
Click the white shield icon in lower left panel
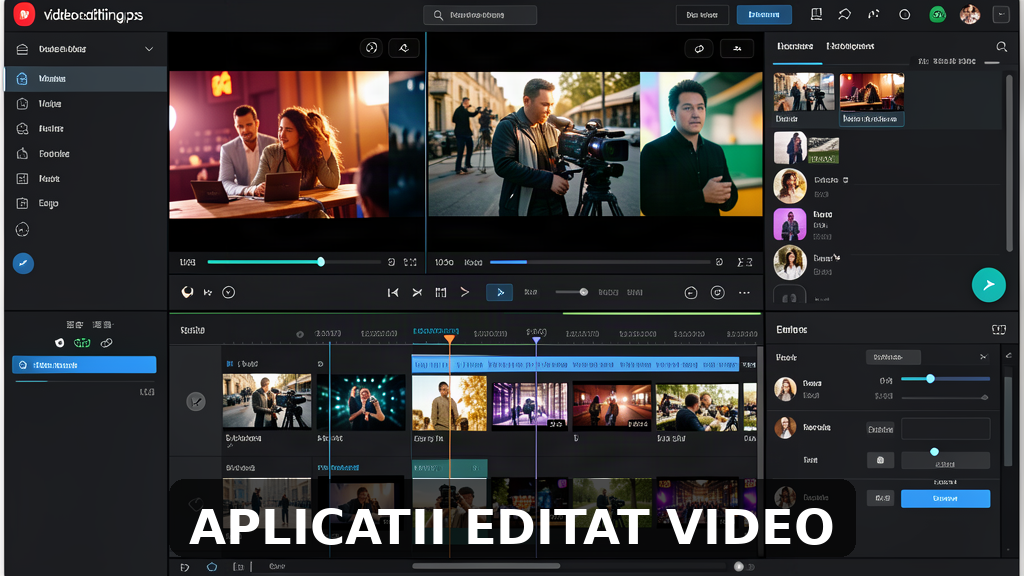(59, 343)
